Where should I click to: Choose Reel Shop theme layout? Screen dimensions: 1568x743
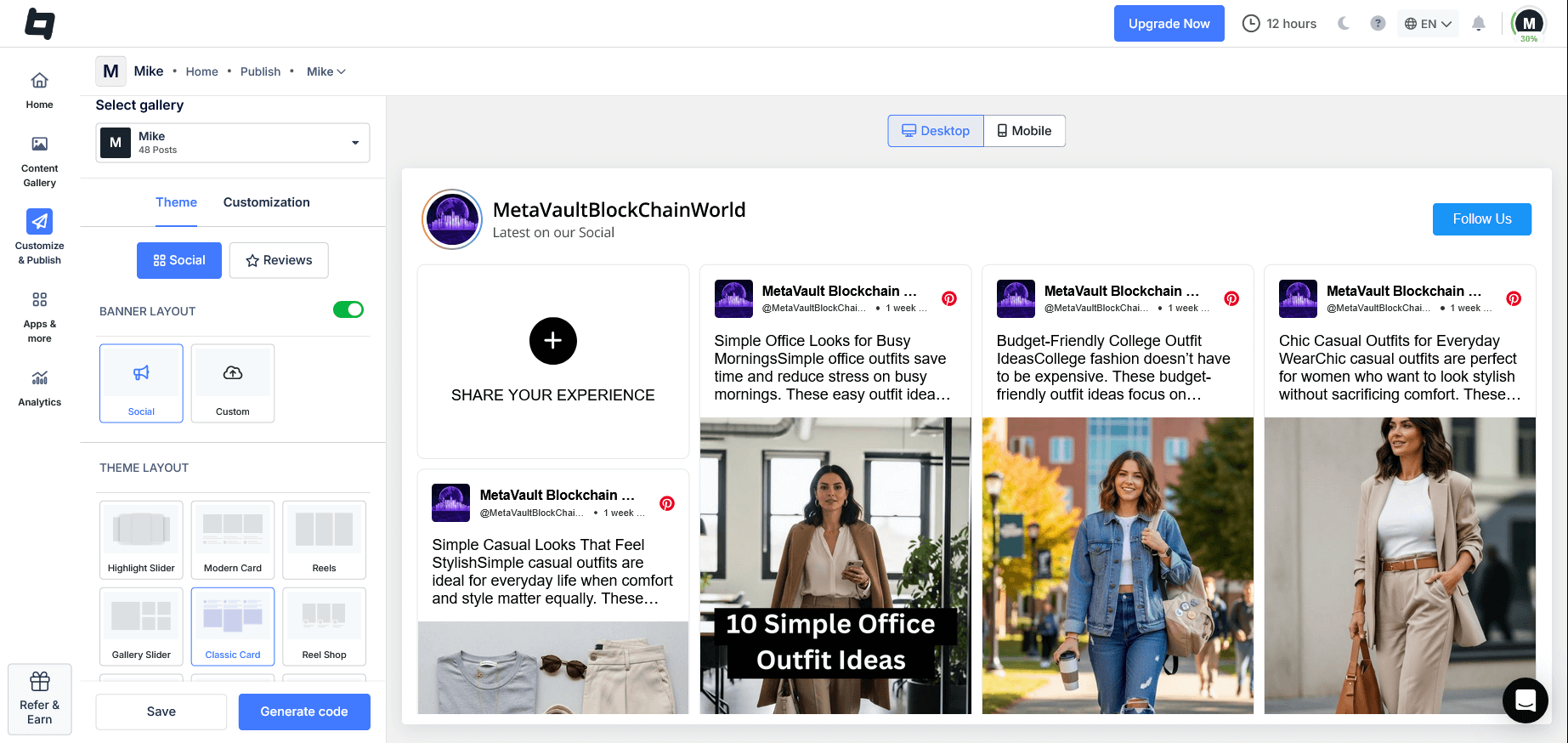[x=324, y=627]
